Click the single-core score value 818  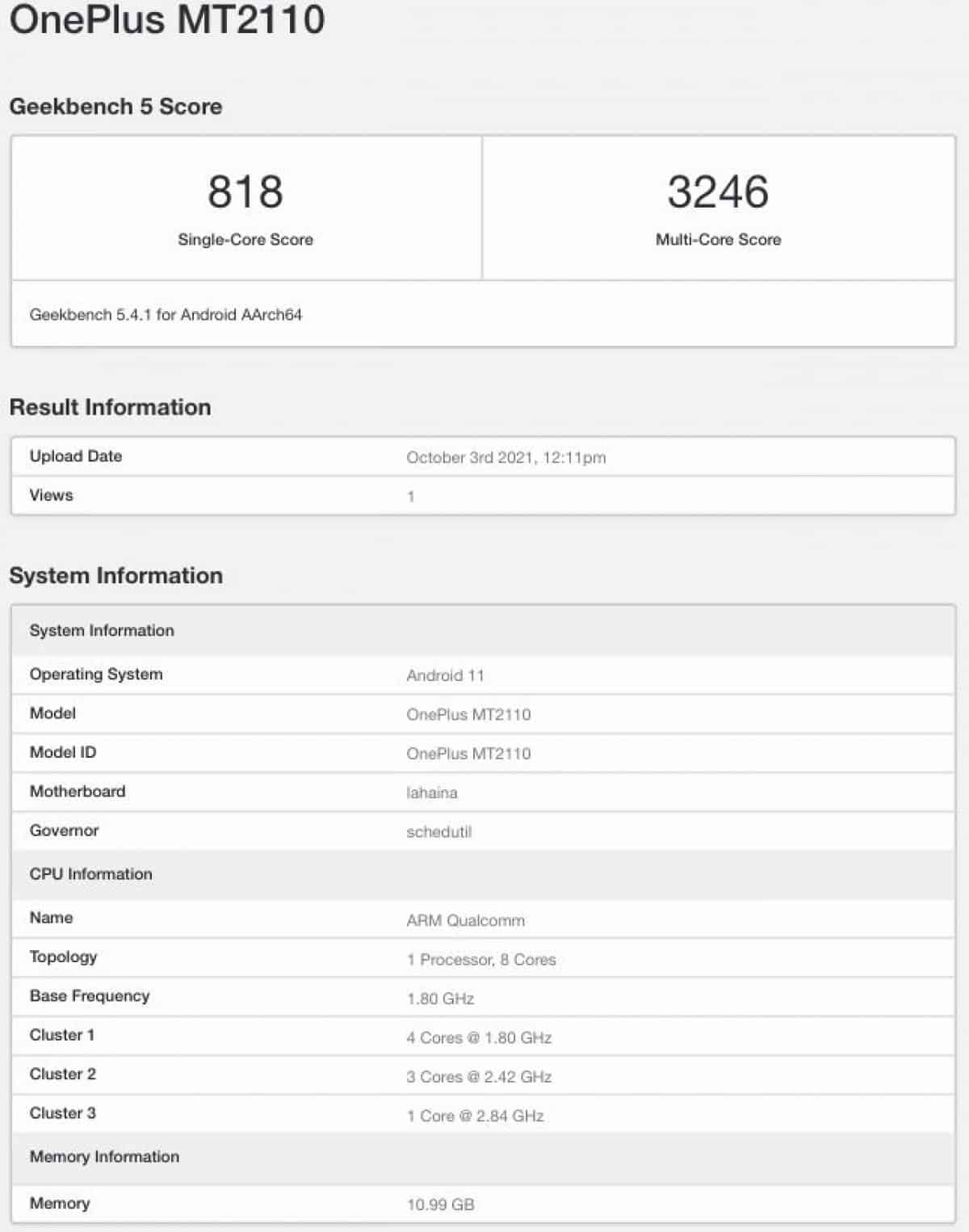pyautogui.click(x=245, y=191)
